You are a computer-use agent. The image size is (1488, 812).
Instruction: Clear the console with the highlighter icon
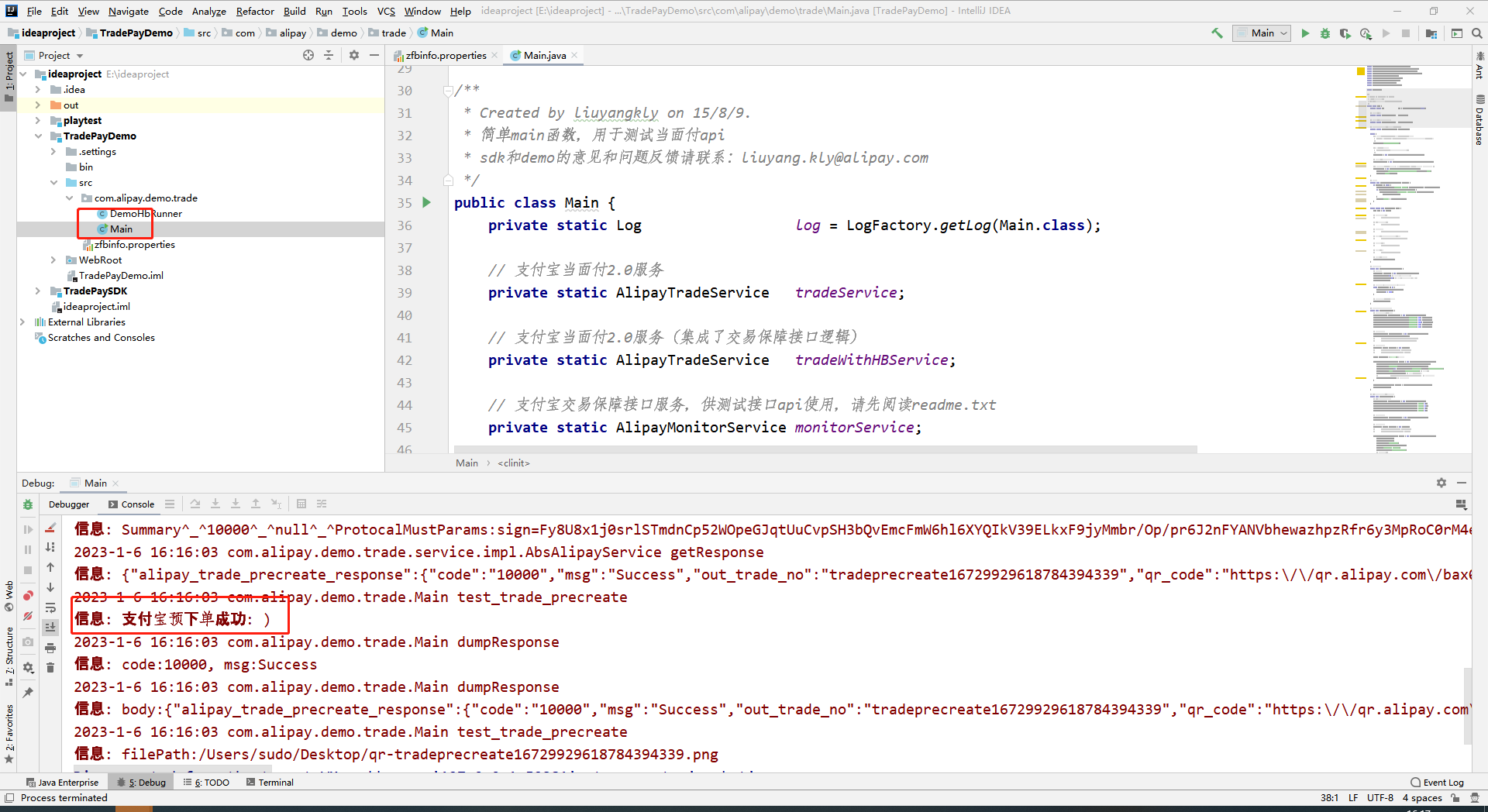pyautogui.click(x=50, y=528)
